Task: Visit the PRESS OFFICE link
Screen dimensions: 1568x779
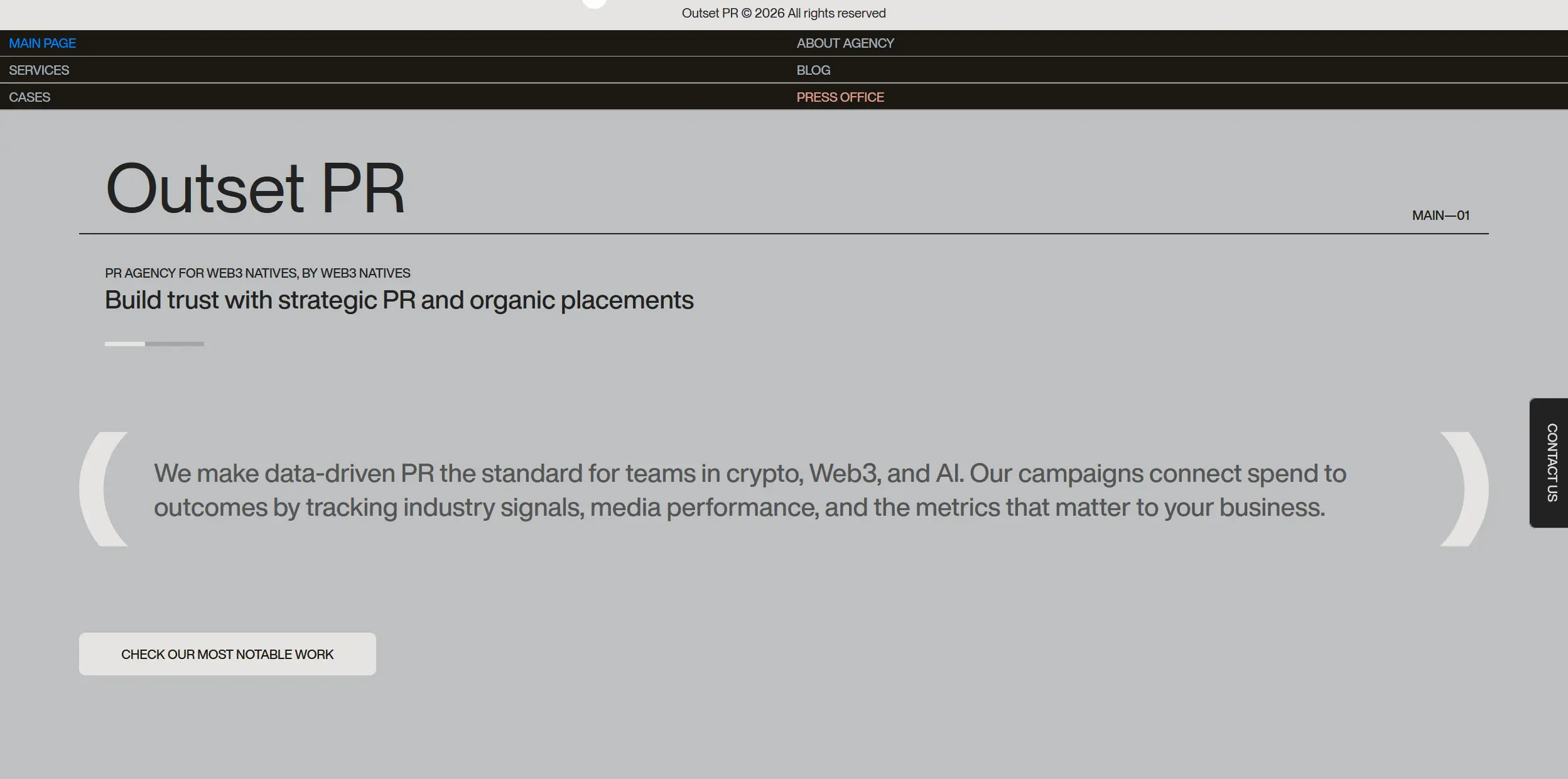Action: 840,97
